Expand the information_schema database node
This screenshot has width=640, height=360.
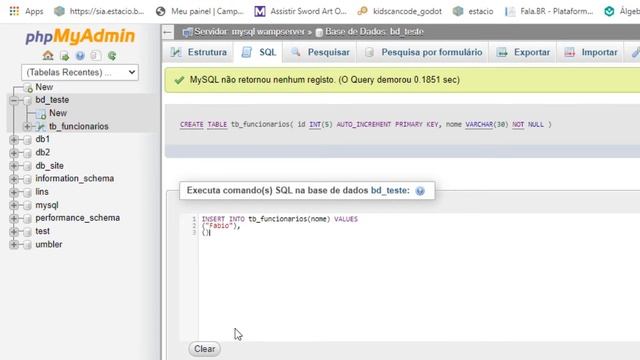[14, 179]
